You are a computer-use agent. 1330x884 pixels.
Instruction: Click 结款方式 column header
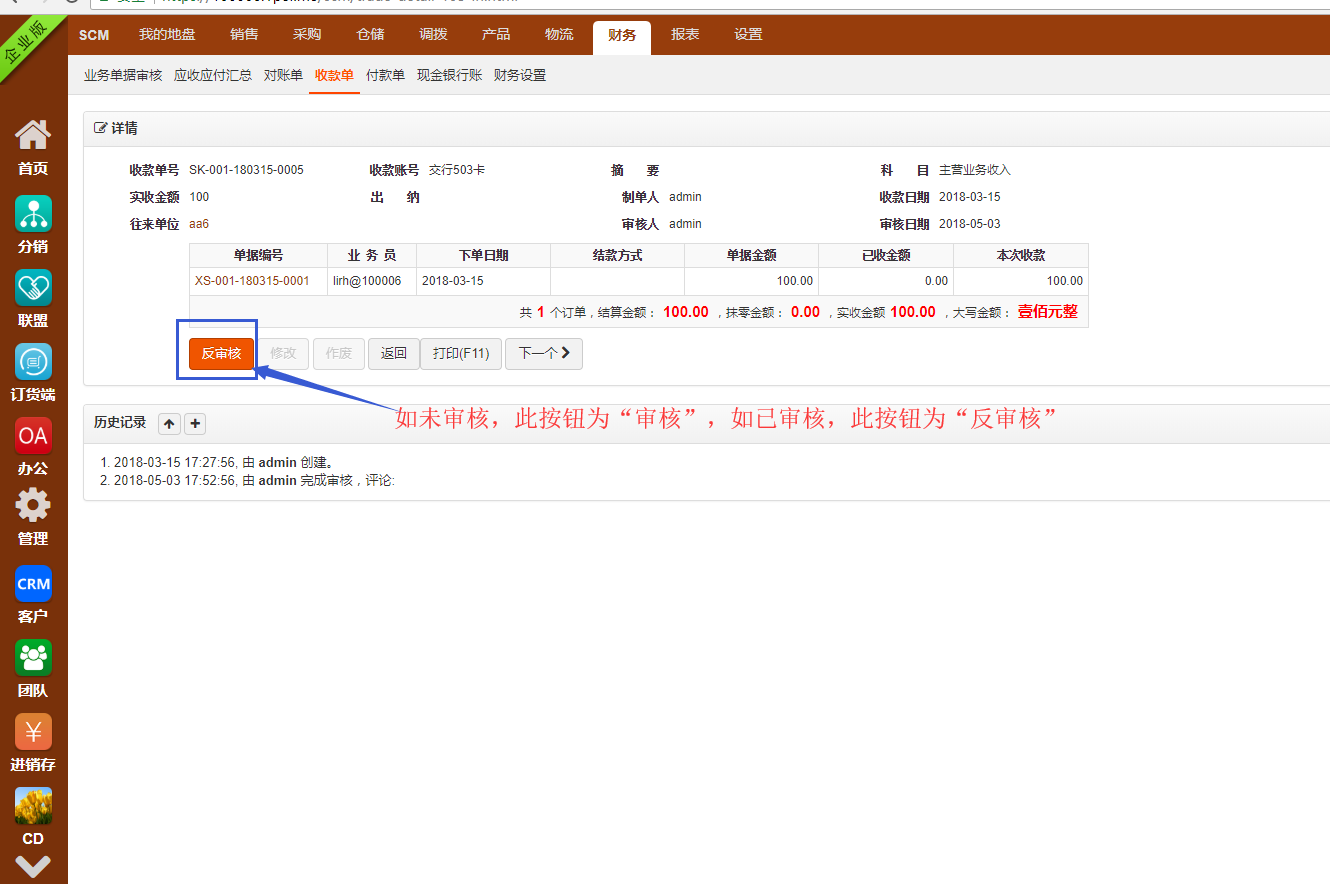tap(618, 256)
